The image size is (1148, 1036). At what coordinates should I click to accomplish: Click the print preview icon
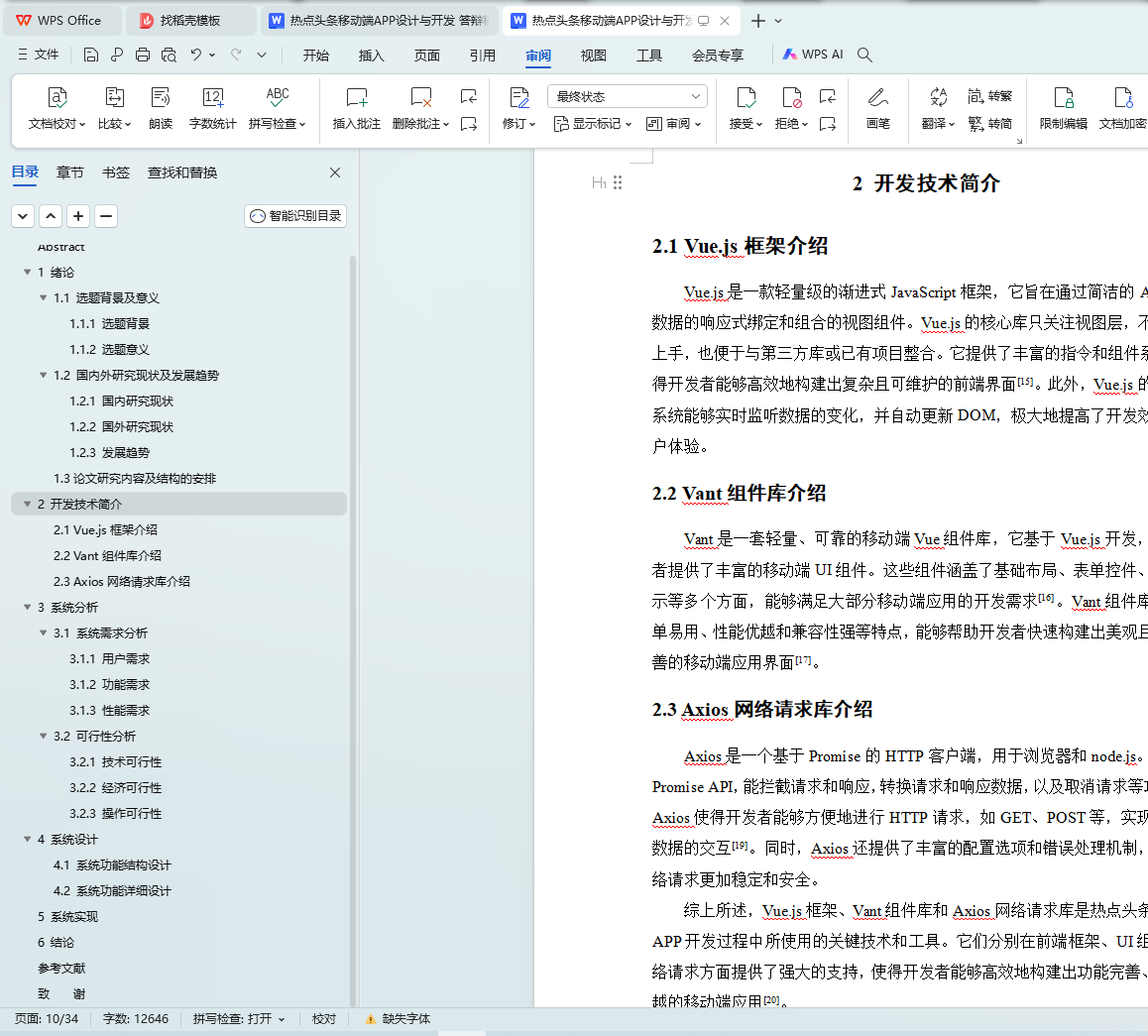tap(170, 55)
